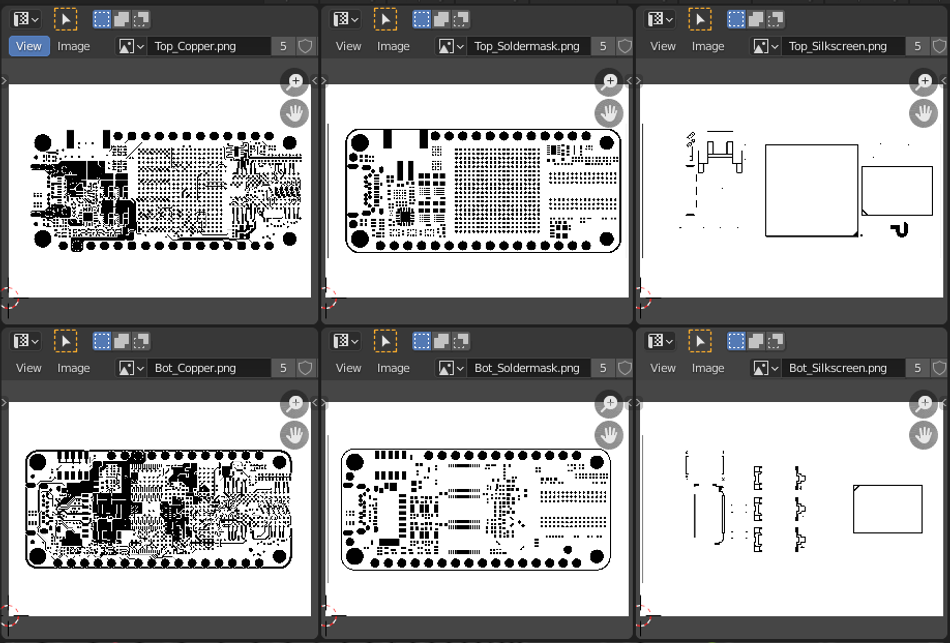Click the large square outline in Top_Silkscreen image
This screenshot has width=950, height=643.
click(x=811, y=190)
